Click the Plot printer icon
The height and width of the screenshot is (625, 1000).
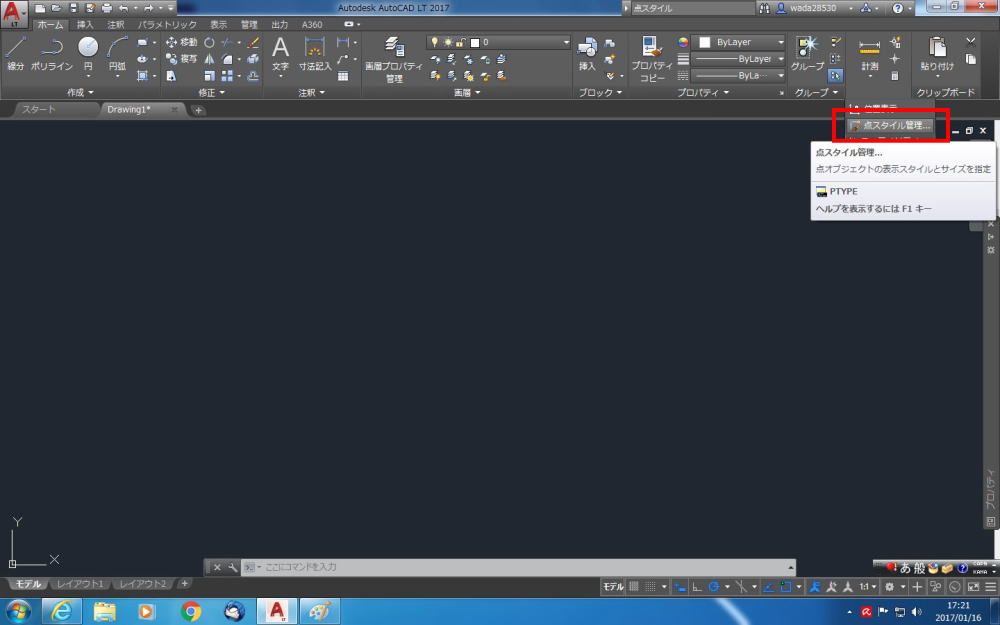tap(107, 8)
